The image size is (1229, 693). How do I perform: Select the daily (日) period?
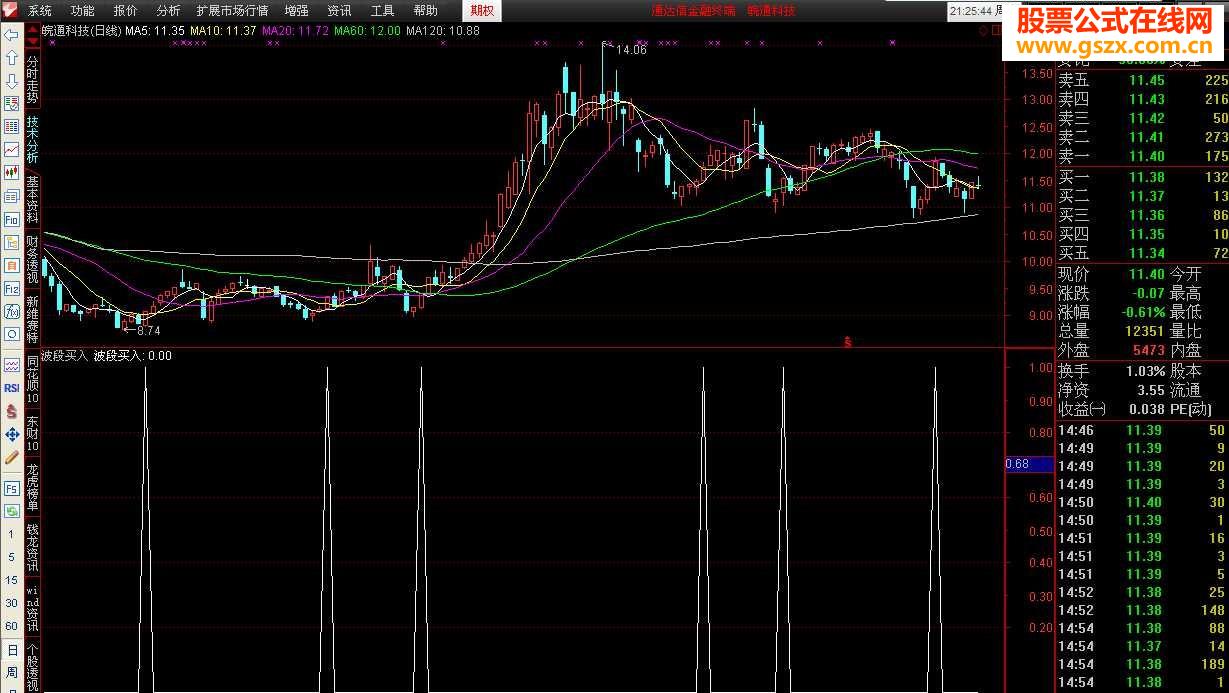click(x=12, y=650)
